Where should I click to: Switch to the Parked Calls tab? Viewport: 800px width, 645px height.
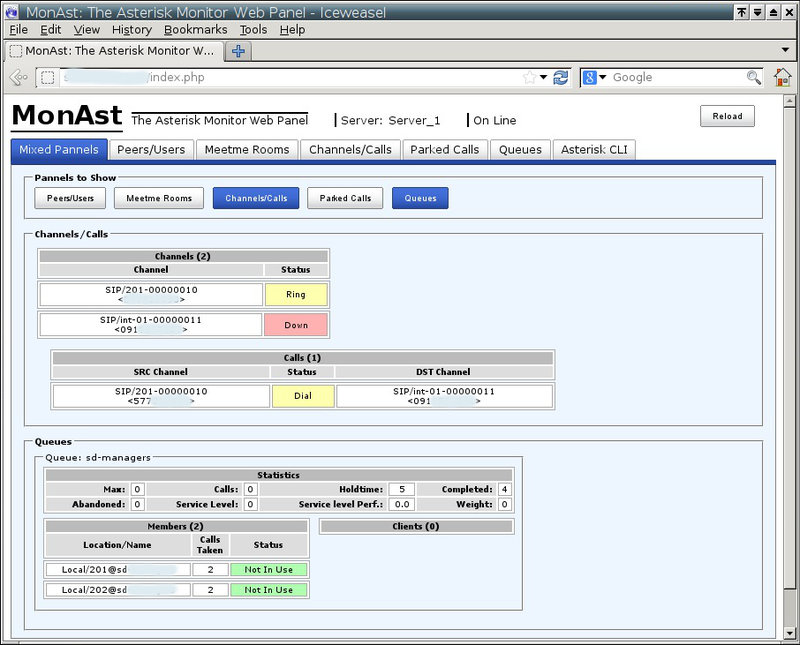pos(446,150)
